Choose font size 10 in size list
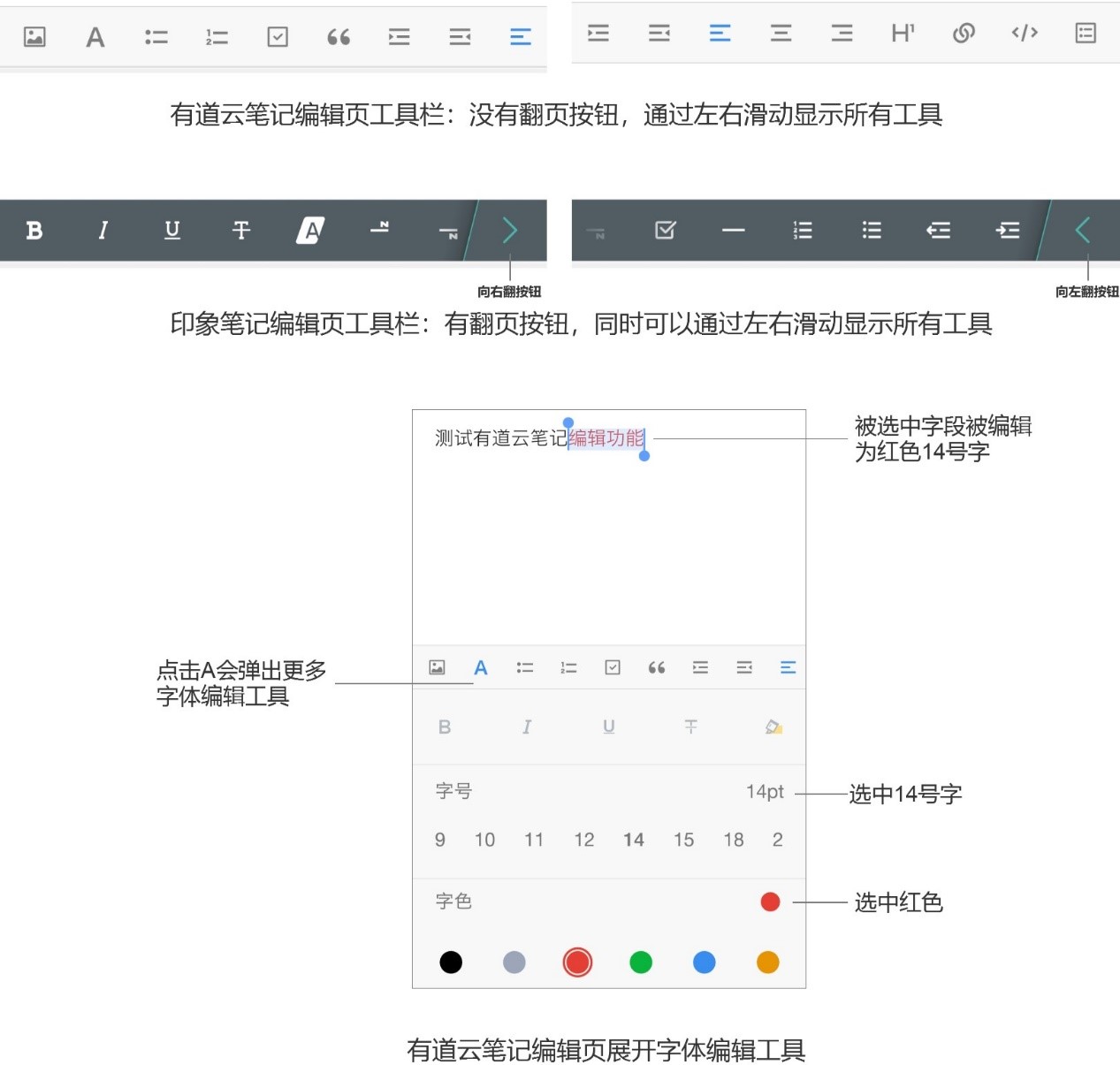The height and width of the screenshot is (1065, 1120). (484, 840)
